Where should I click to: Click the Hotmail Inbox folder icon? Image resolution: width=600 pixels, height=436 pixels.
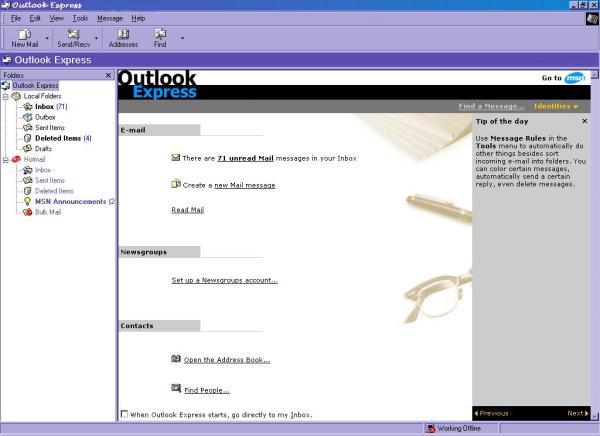(x=28, y=170)
